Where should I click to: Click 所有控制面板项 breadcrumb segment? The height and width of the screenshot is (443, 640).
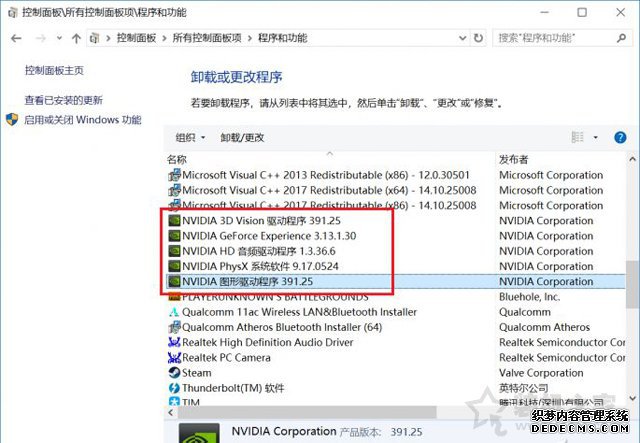tap(207, 38)
